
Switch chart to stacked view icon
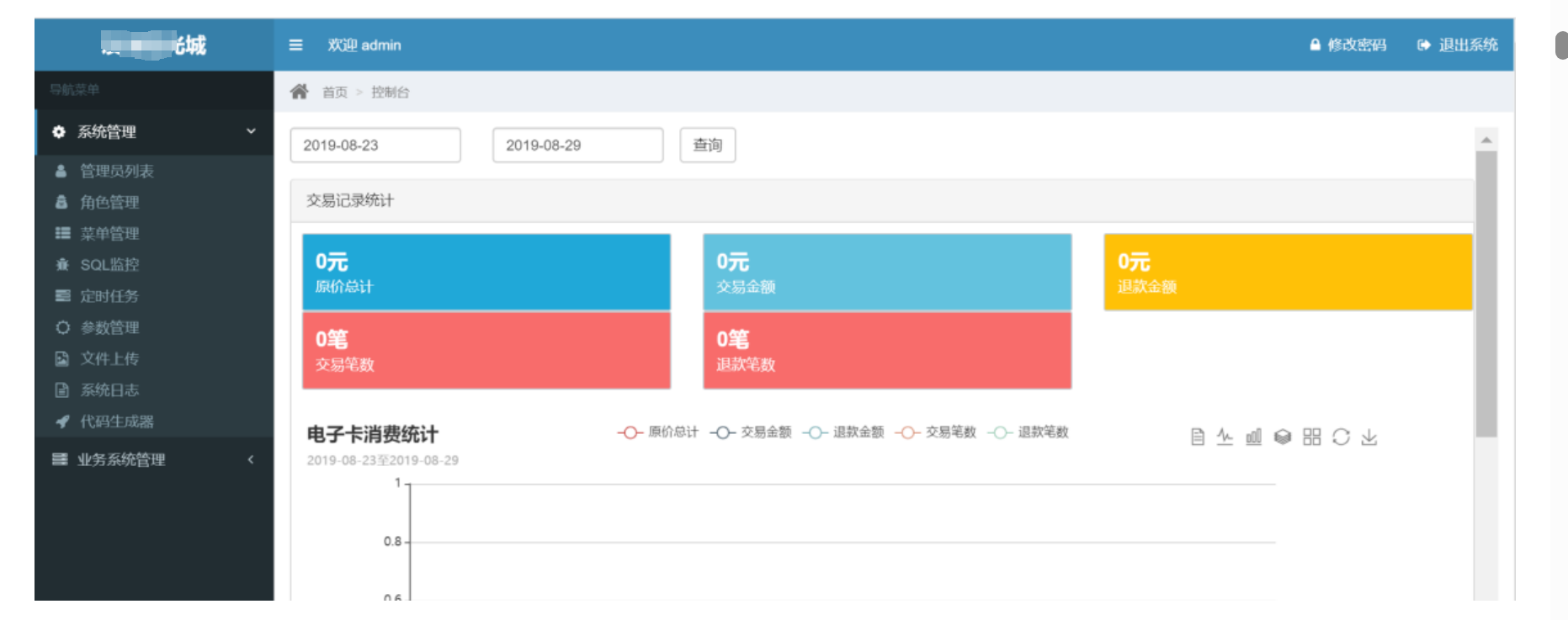coord(1283,437)
